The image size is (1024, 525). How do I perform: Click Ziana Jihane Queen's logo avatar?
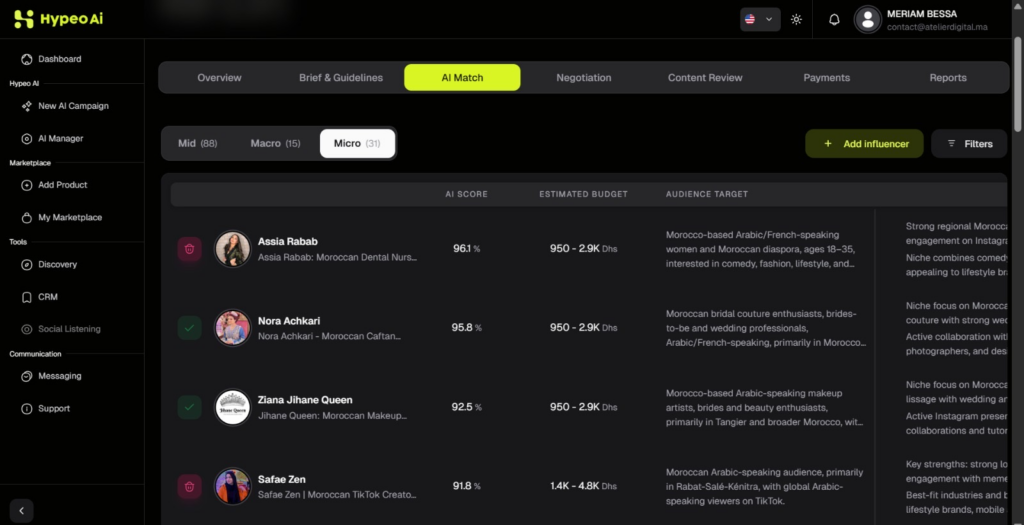point(232,407)
